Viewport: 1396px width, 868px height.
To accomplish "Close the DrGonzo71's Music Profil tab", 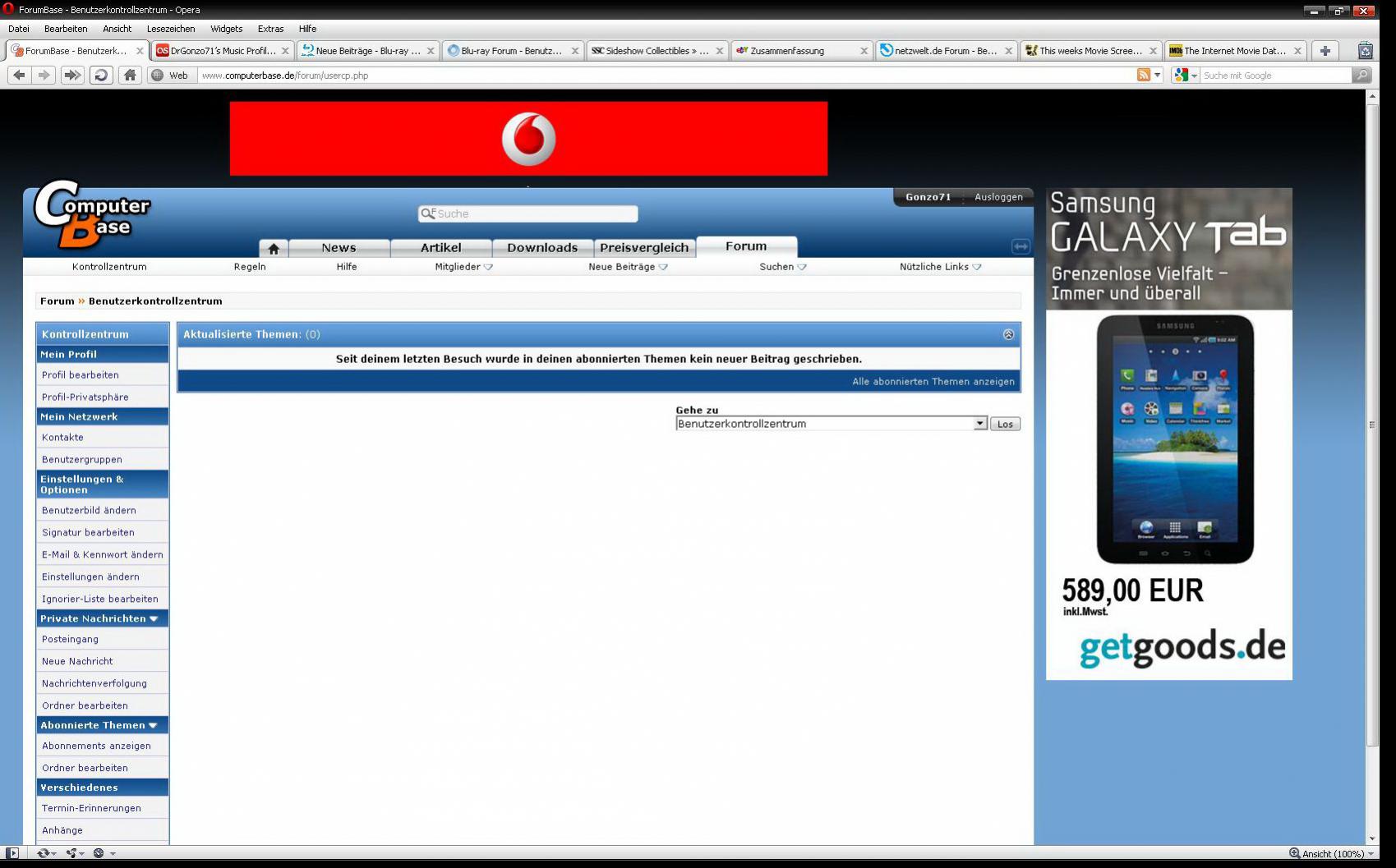I will [x=285, y=51].
